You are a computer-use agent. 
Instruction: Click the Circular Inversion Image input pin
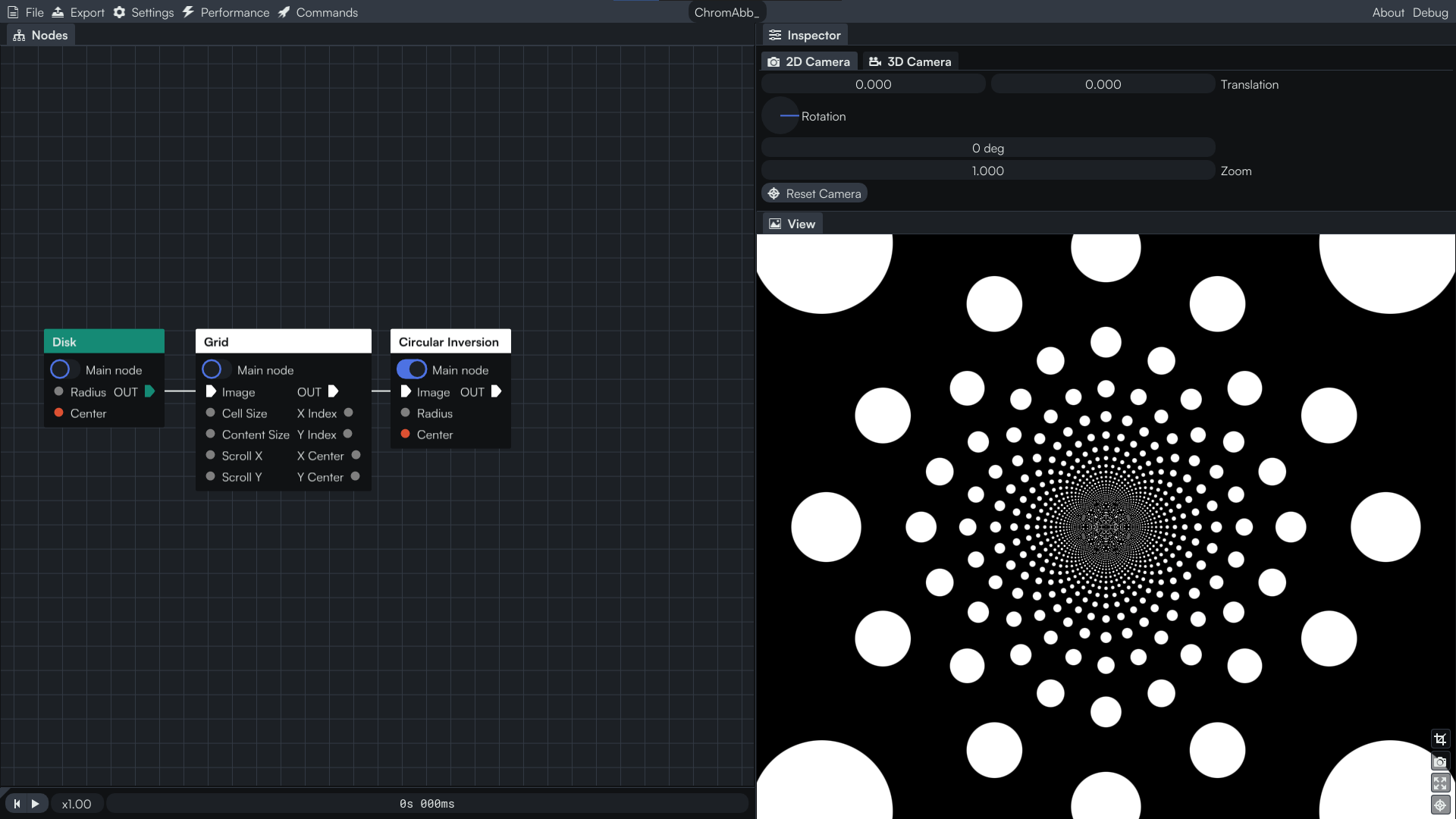406,391
